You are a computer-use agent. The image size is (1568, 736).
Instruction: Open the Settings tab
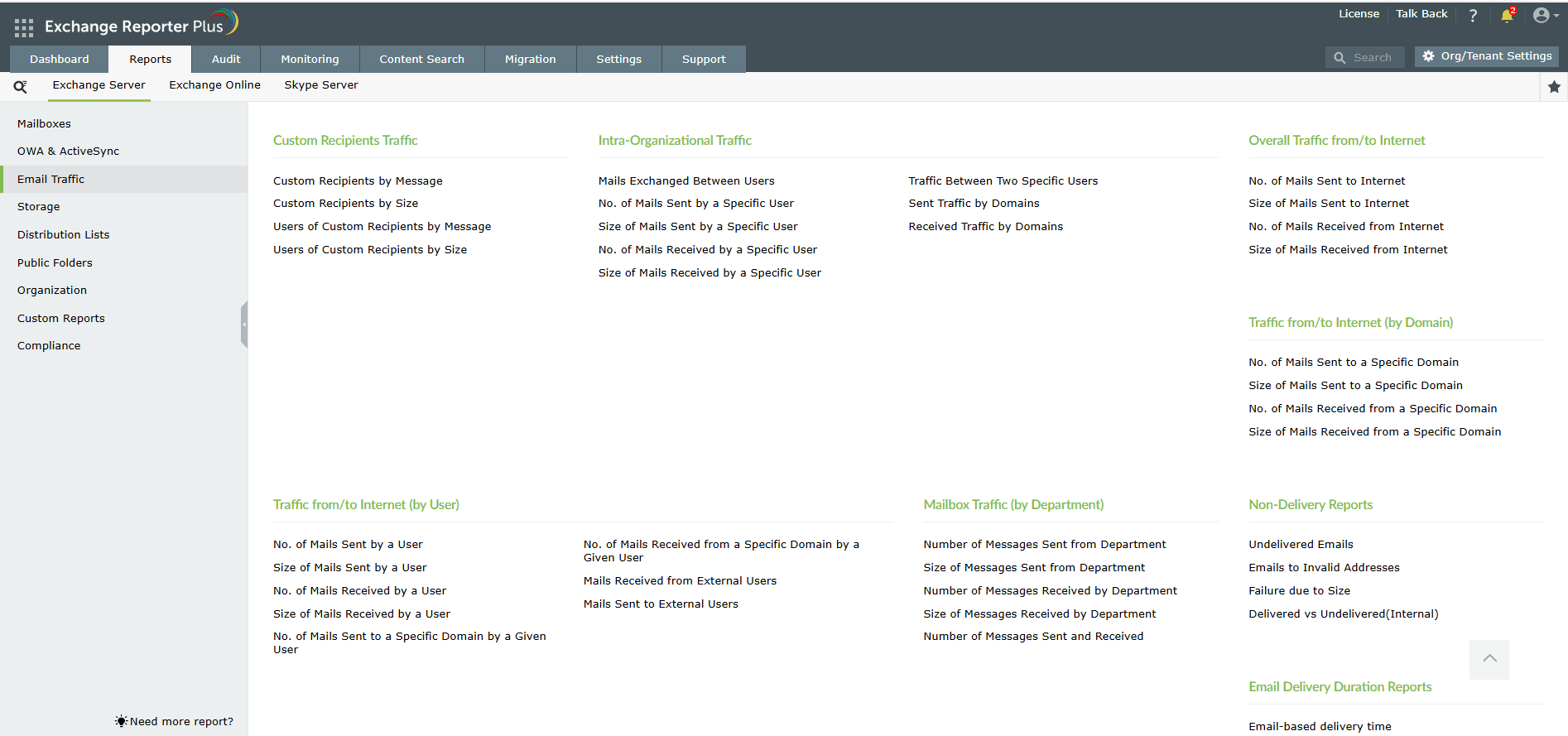tap(619, 59)
